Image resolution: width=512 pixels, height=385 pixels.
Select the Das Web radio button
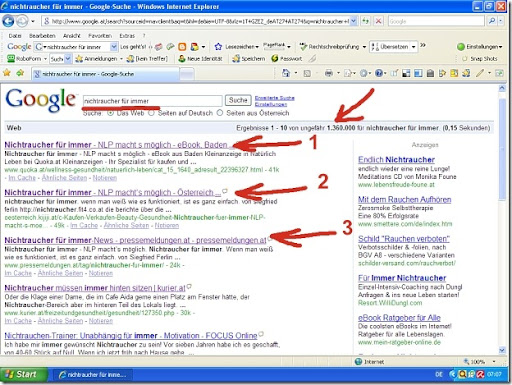pyautogui.click(x=110, y=113)
